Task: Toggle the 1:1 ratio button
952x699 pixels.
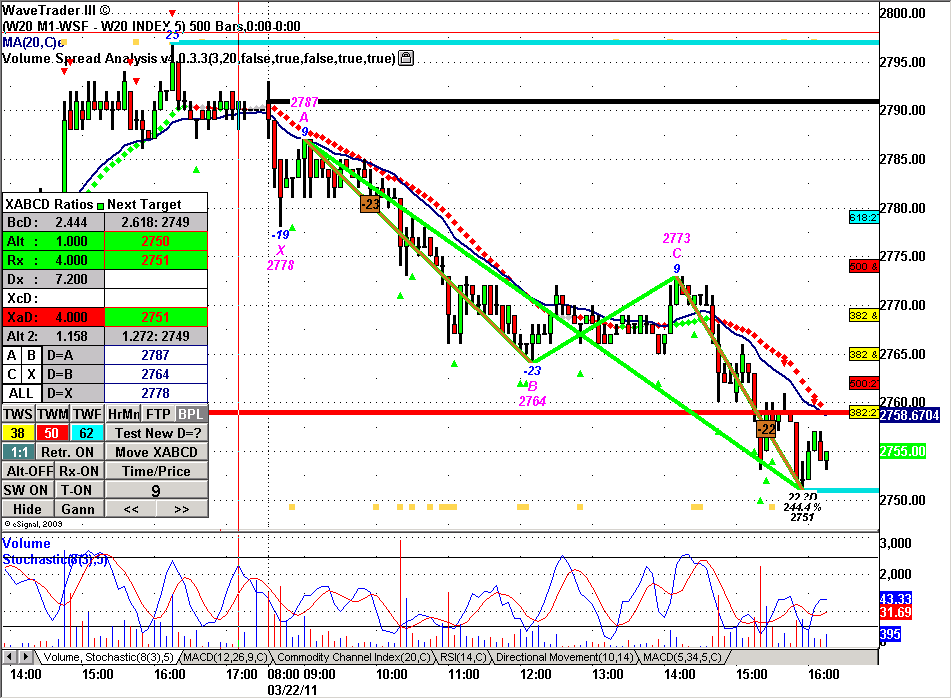Action: (19, 452)
